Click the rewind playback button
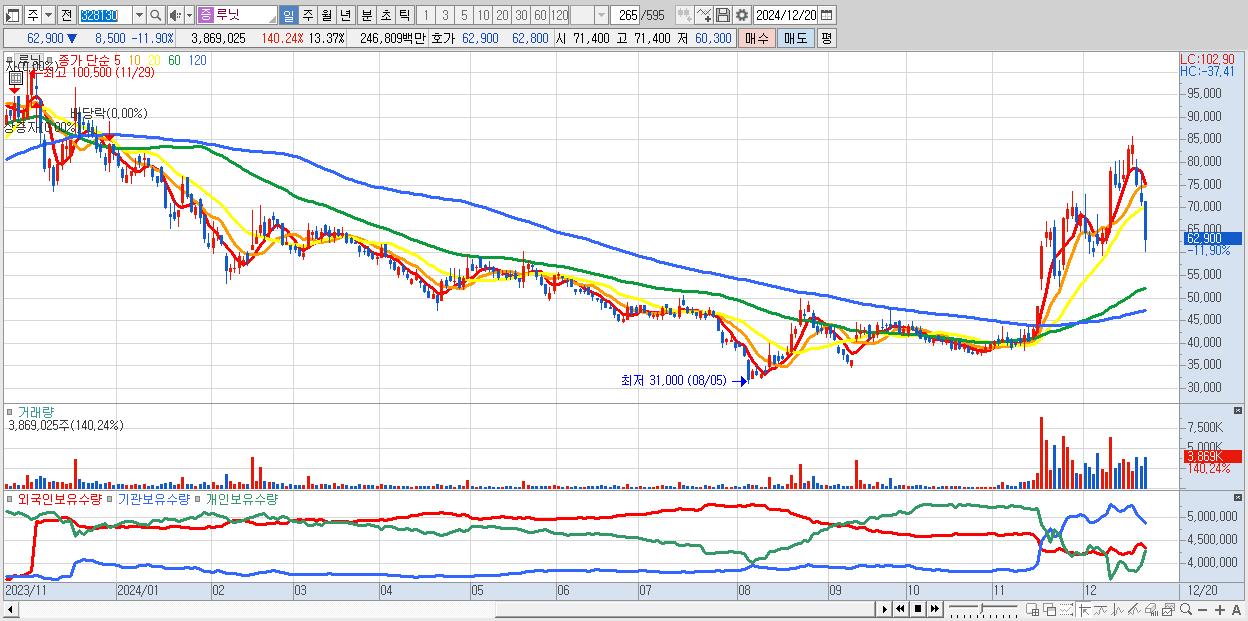The width and height of the screenshot is (1248, 621). 900,609
